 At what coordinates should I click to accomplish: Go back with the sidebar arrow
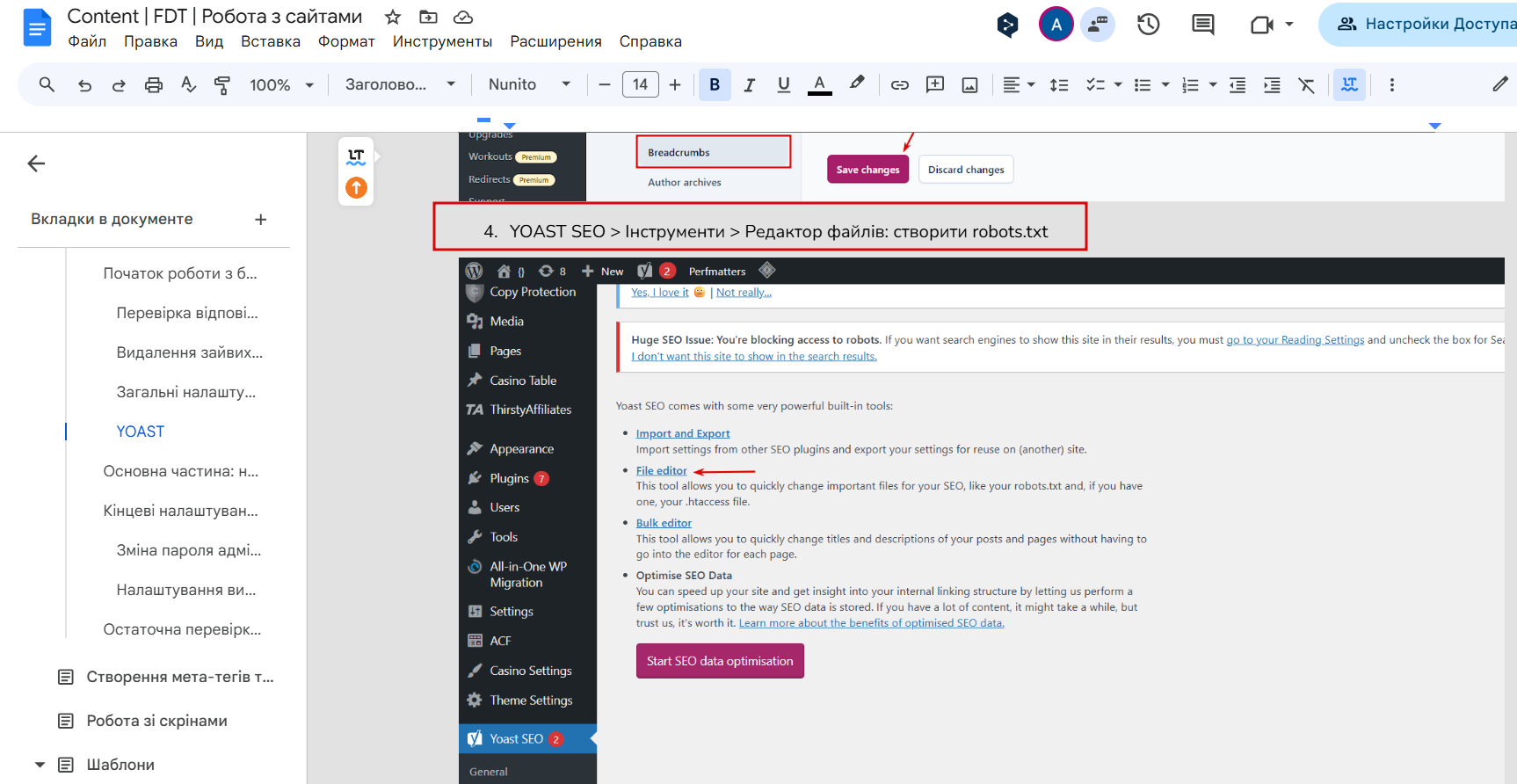(x=36, y=163)
